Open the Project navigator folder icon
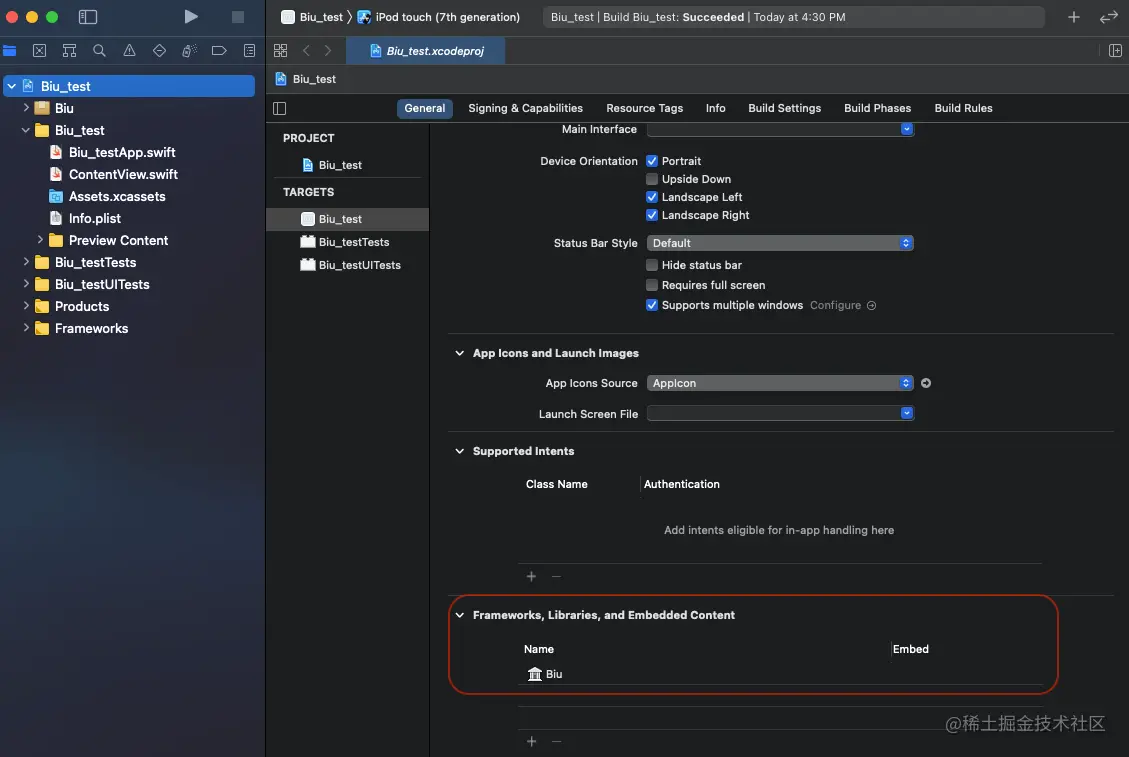Image resolution: width=1129 pixels, height=757 pixels. coord(9,50)
